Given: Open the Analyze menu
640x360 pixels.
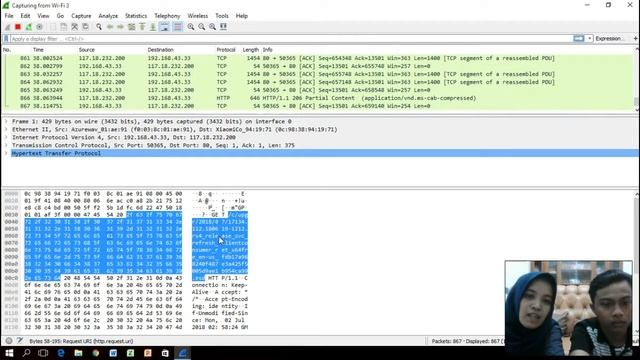Looking at the screenshot, I should 108,16.
